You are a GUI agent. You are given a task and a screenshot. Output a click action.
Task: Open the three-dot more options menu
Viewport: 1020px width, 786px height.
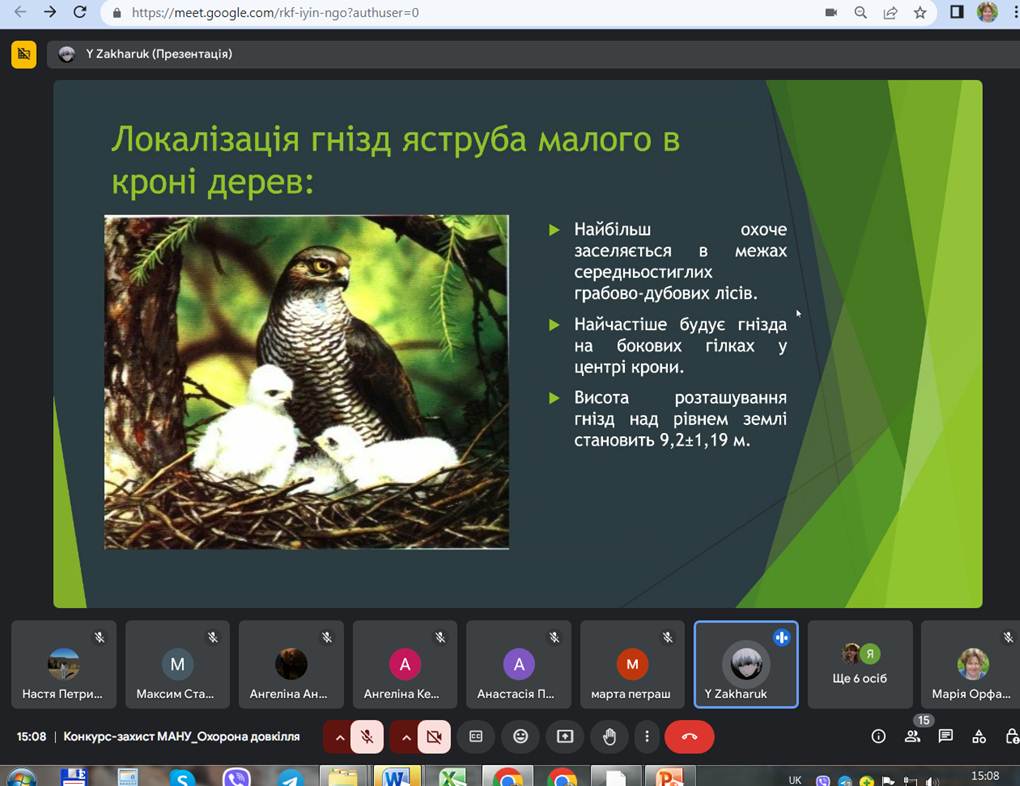[x=647, y=736]
